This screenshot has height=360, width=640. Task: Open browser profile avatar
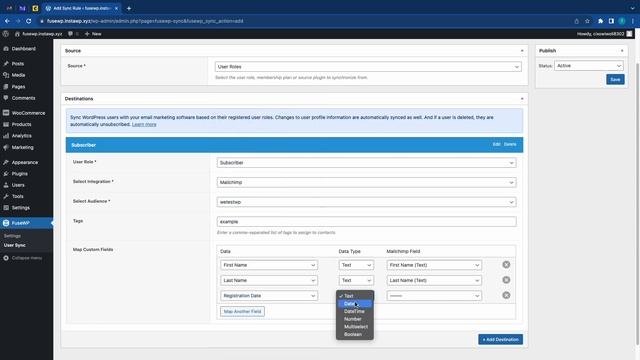(622, 21)
